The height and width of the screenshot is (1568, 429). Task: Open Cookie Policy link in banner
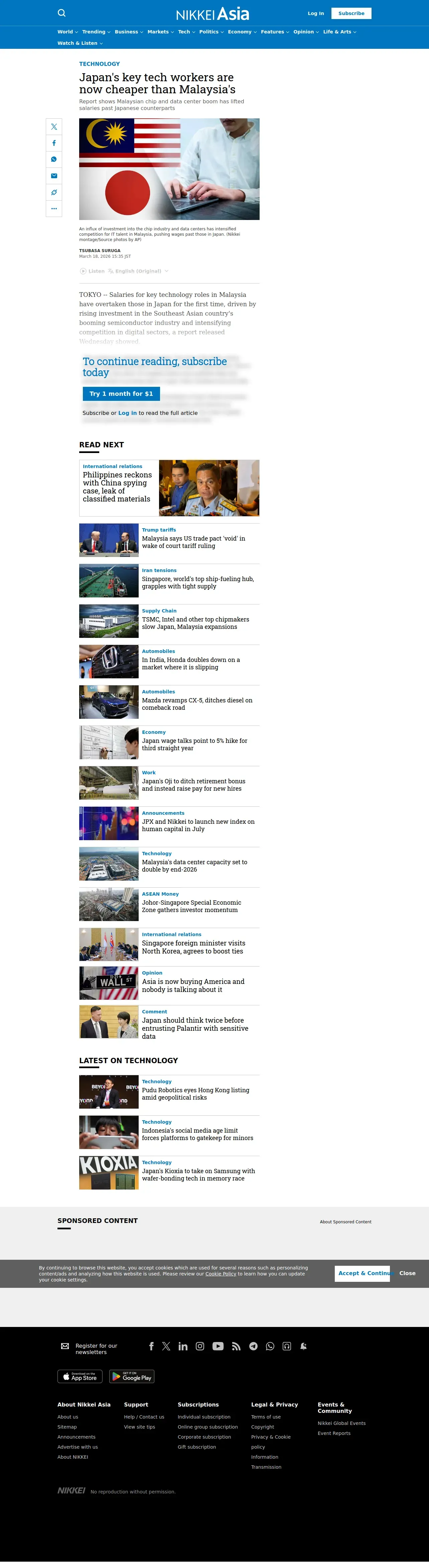[221, 1273]
